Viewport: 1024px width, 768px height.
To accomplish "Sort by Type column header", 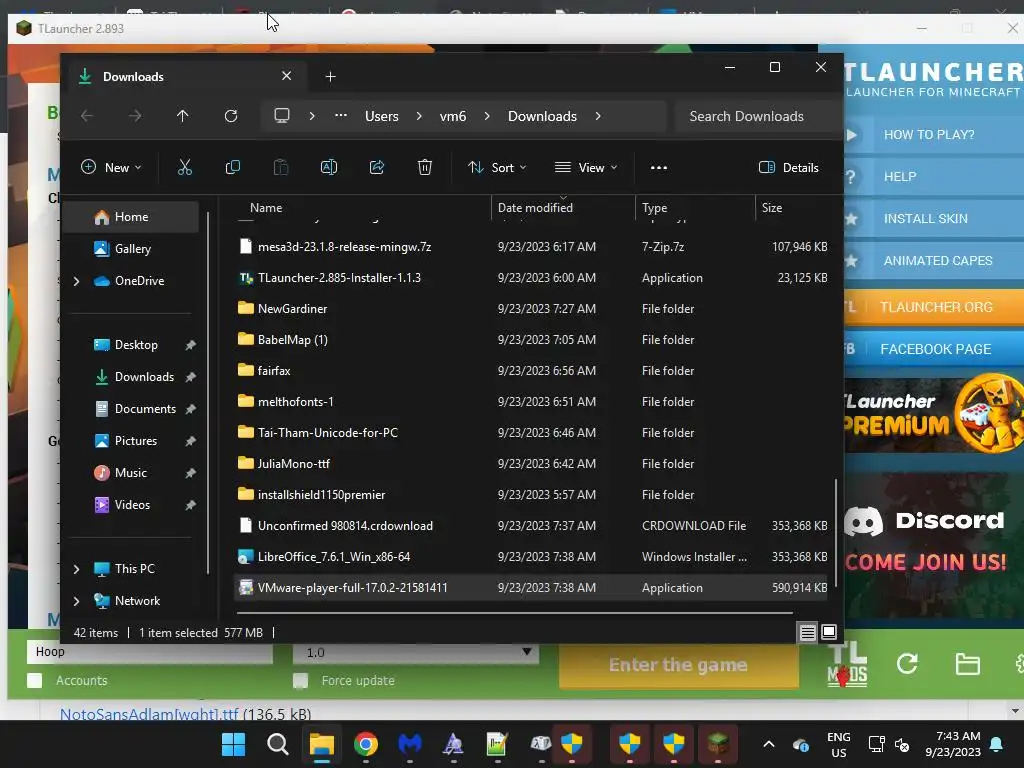I will click(x=654, y=208).
